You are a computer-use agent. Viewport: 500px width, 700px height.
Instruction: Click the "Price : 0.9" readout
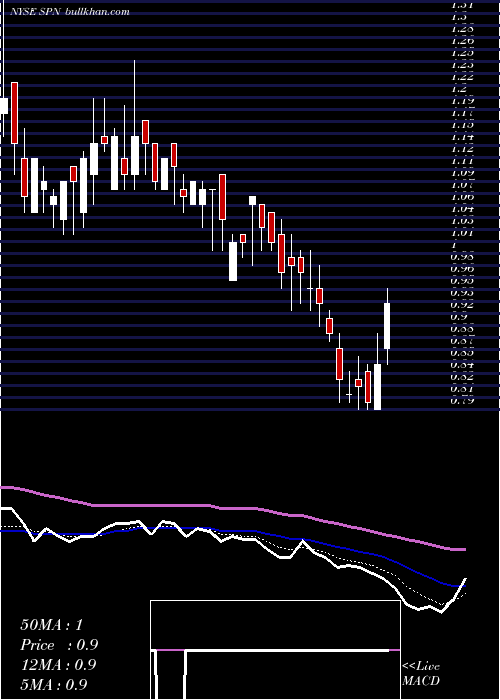(59, 645)
